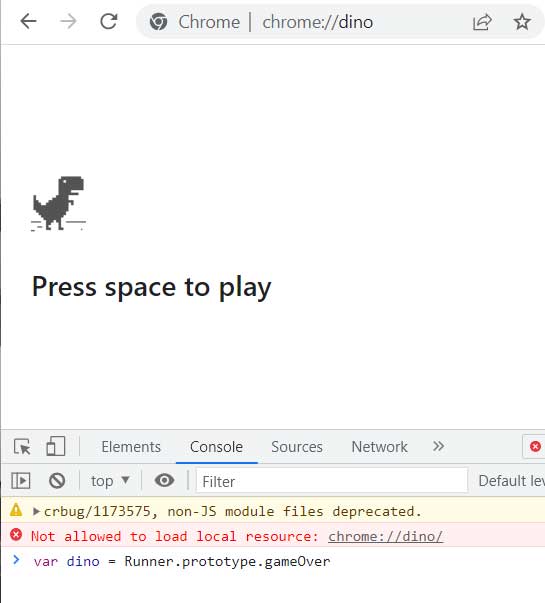Viewport: 545px width, 603px height.
Task: Clear the console
Action: point(57,481)
